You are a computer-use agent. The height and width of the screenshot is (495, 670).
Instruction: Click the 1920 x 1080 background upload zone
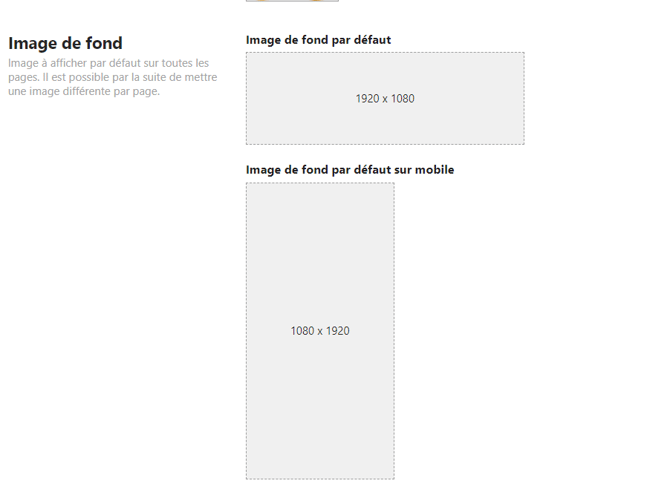click(x=385, y=120)
